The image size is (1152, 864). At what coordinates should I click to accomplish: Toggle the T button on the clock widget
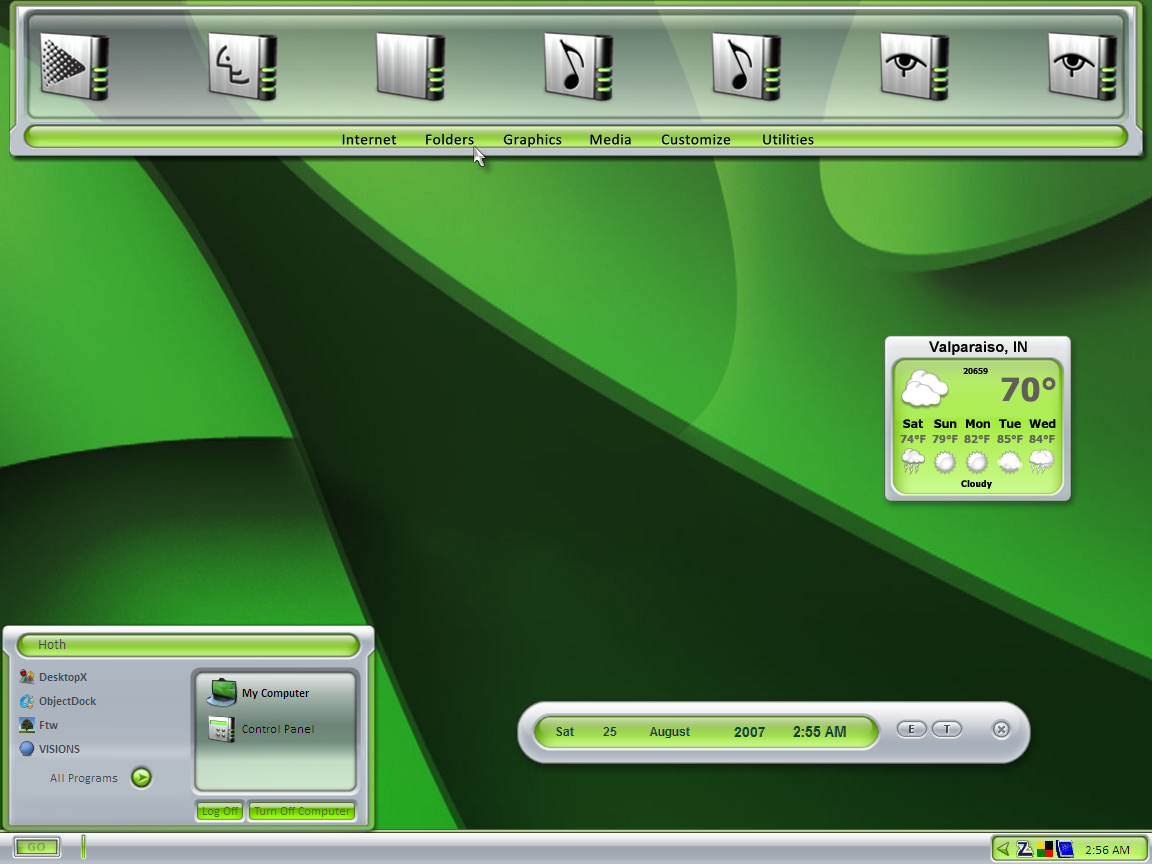pyautogui.click(x=947, y=730)
